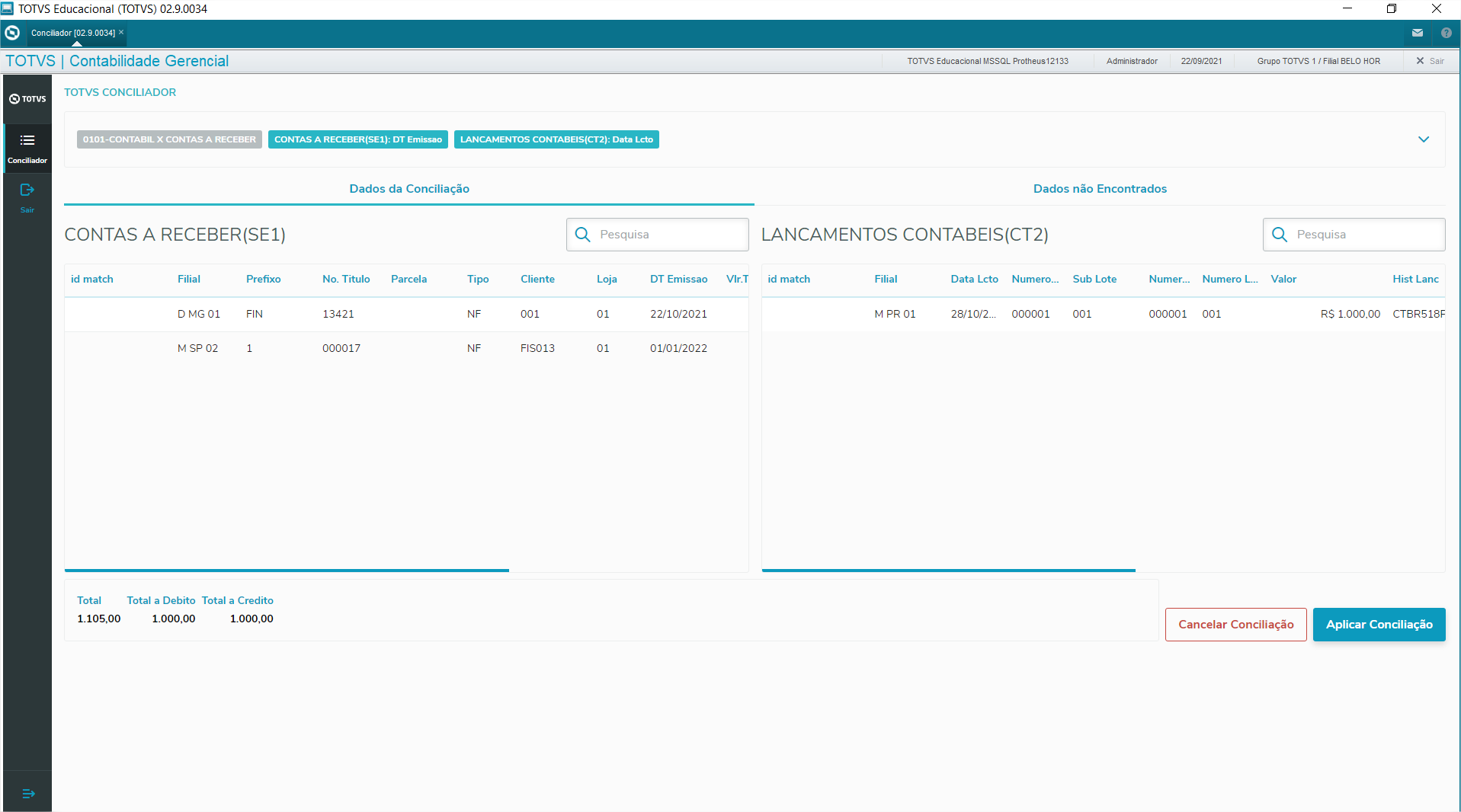Viewport: 1461px width, 812px height.
Task: Sort by No. Titulo column header
Action: click(x=346, y=279)
